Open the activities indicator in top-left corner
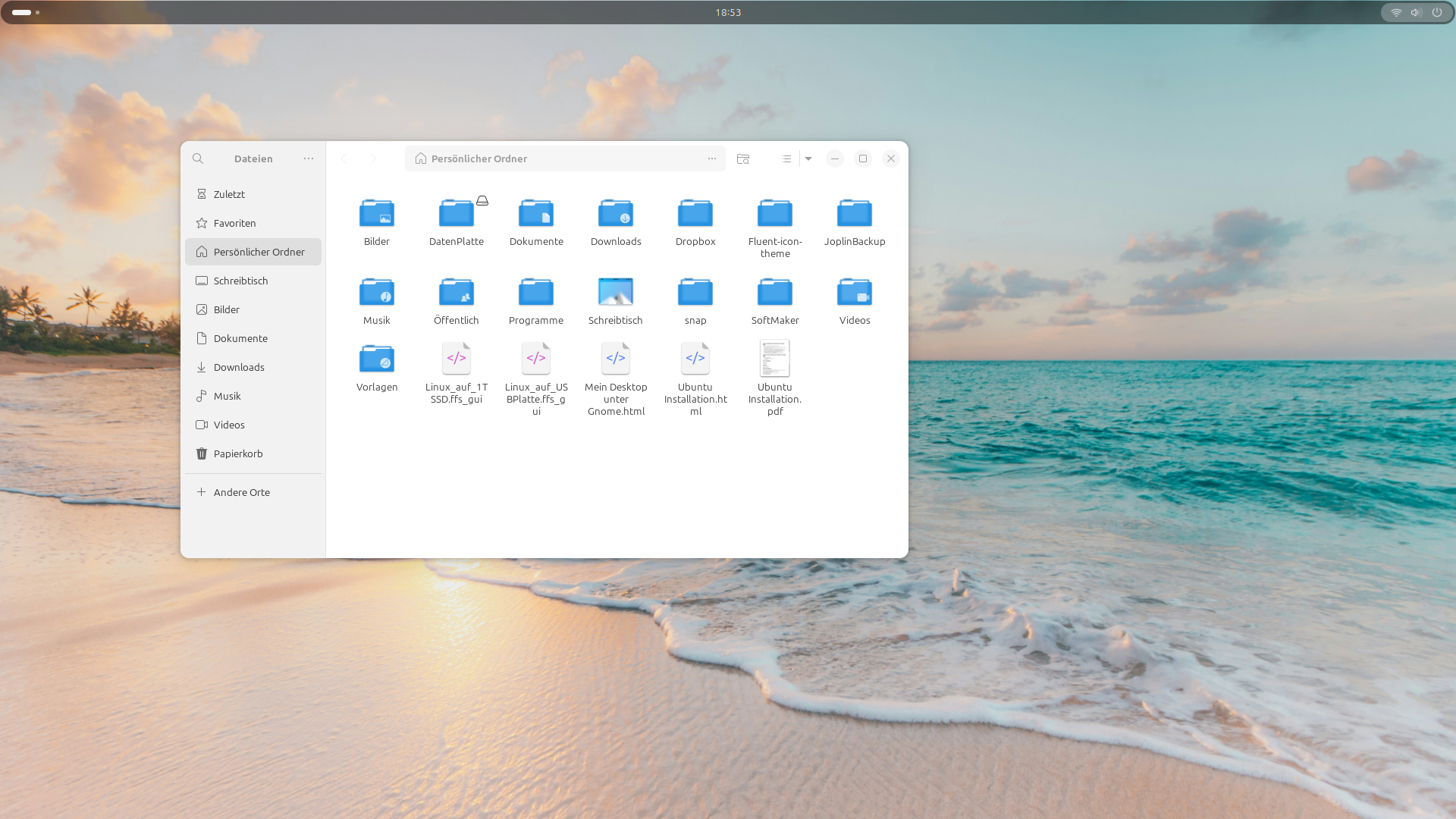Viewport: 1456px width, 819px height. tap(26, 12)
